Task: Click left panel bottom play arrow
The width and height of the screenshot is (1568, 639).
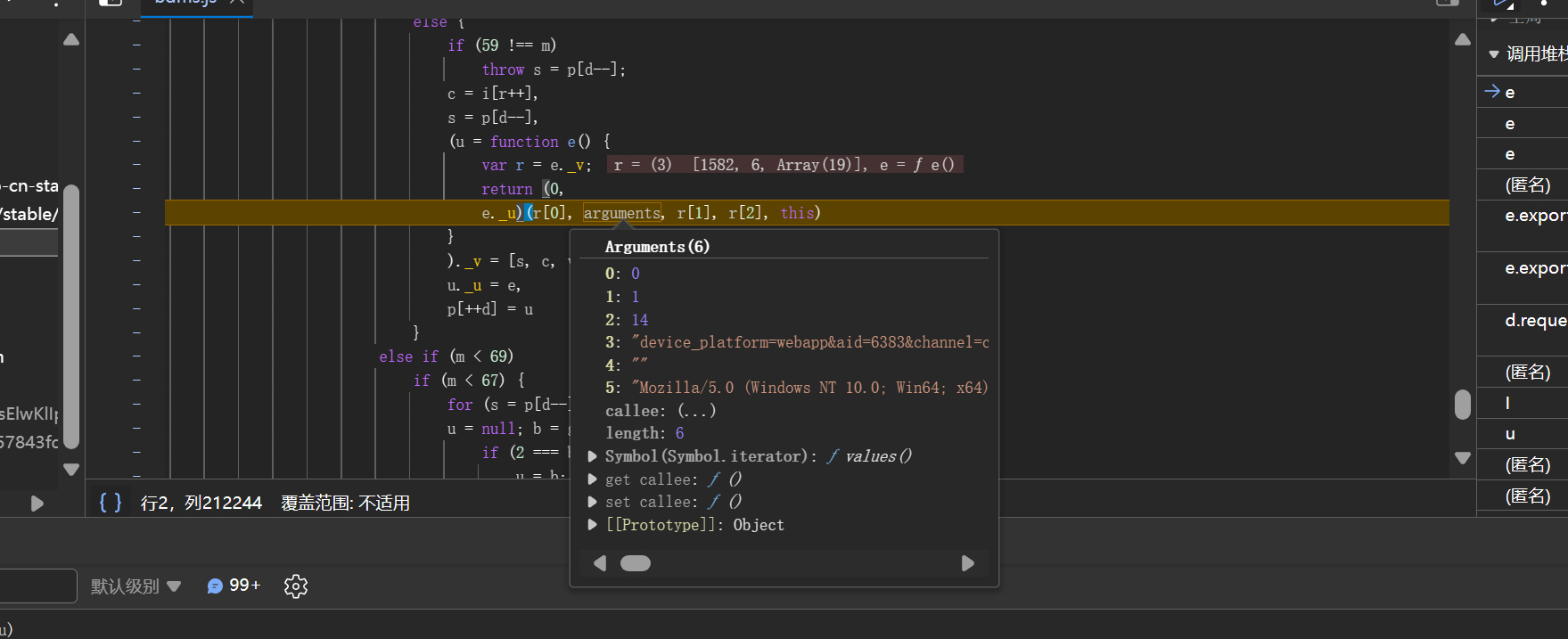Action: pyautogui.click(x=37, y=504)
